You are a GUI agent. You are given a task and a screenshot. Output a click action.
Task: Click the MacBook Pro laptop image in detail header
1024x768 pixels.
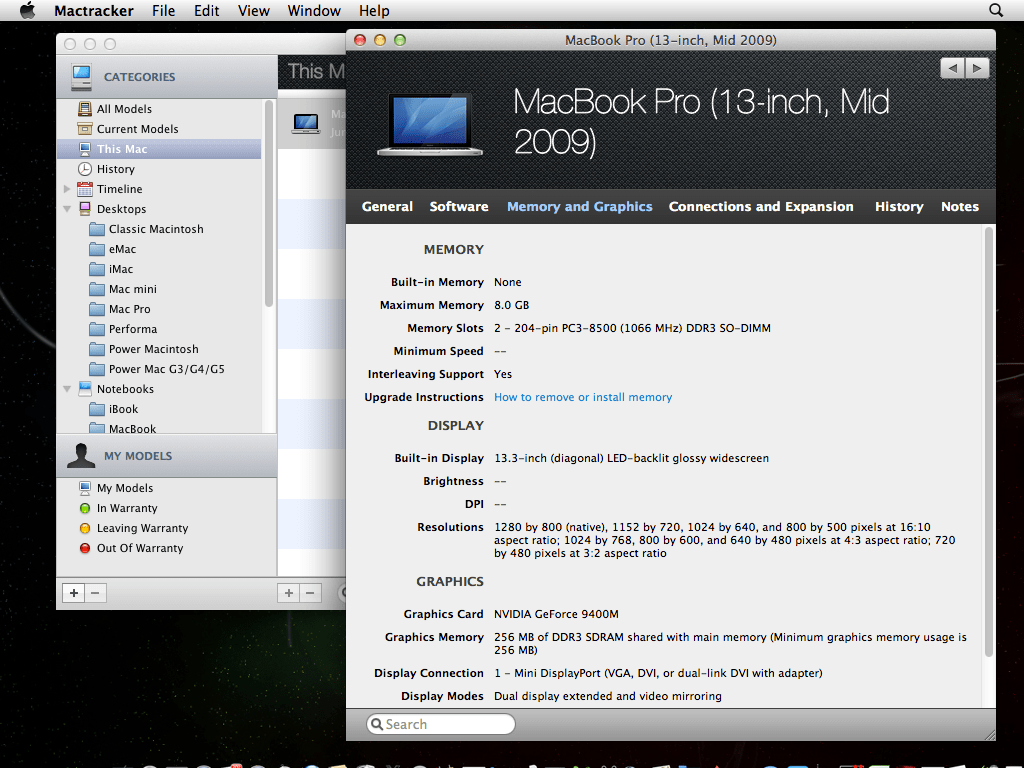coord(430,124)
